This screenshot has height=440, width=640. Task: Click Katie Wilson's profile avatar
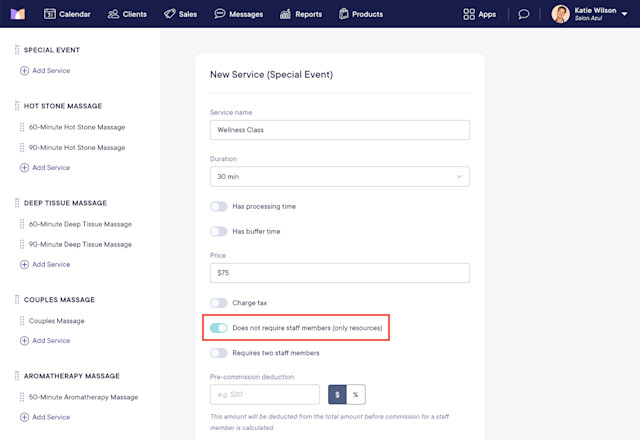pos(560,14)
